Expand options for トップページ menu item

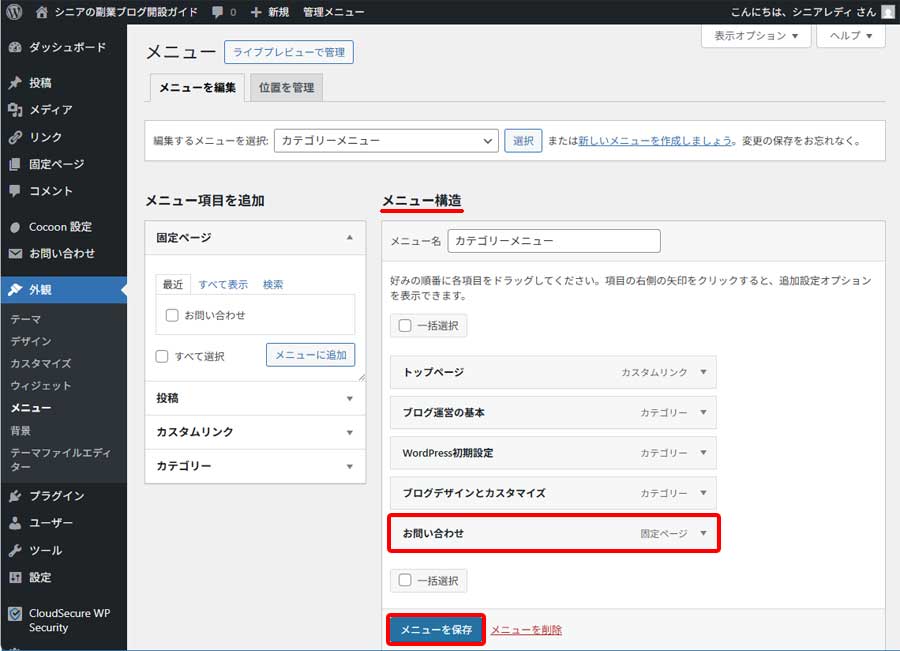pyautogui.click(x=704, y=372)
